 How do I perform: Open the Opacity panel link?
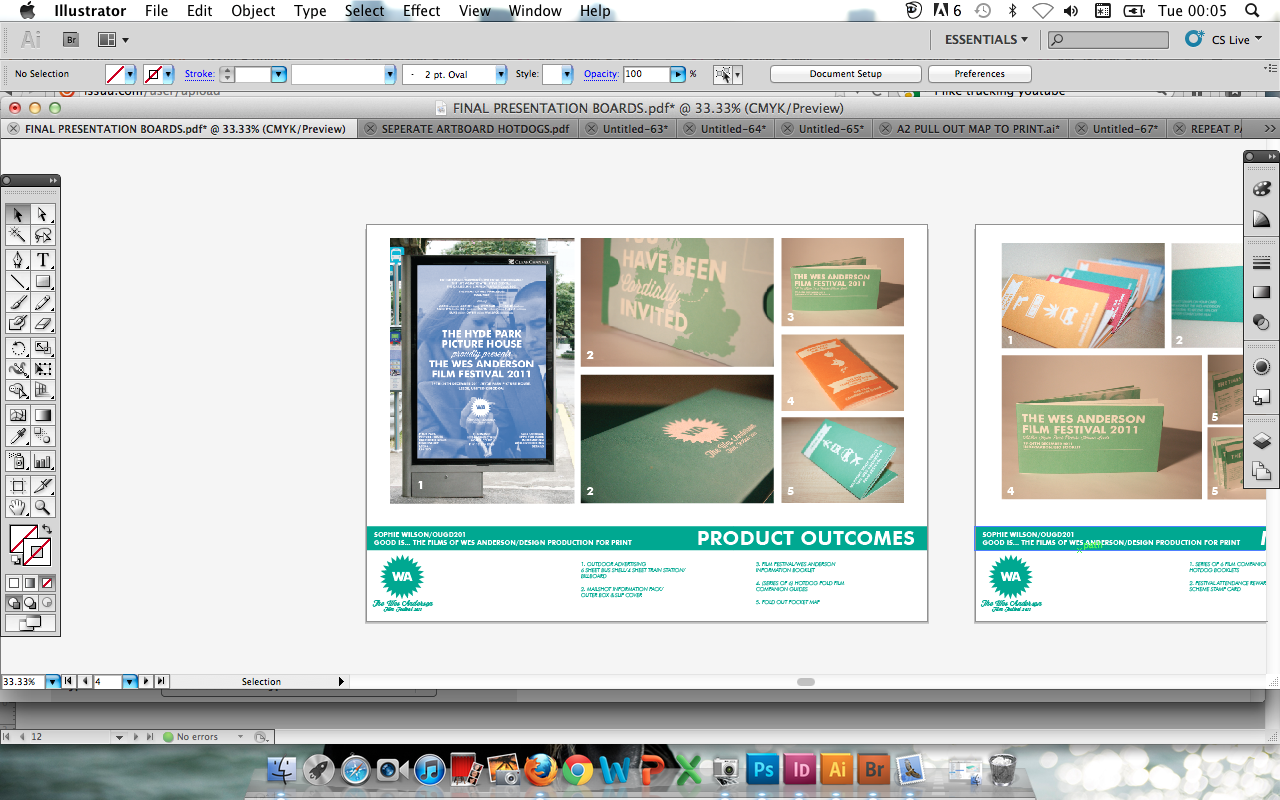click(601, 74)
